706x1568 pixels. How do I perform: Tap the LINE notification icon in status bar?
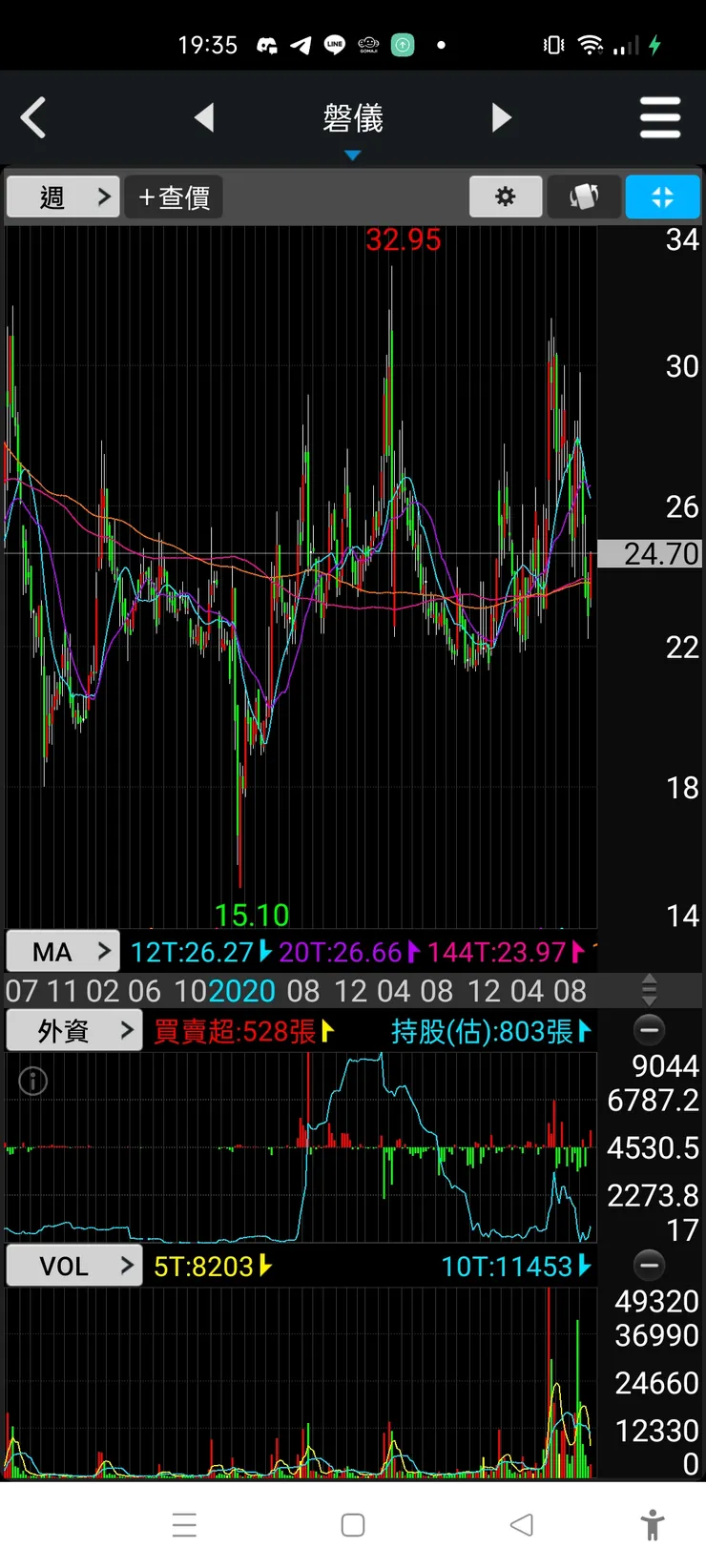click(x=335, y=45)
